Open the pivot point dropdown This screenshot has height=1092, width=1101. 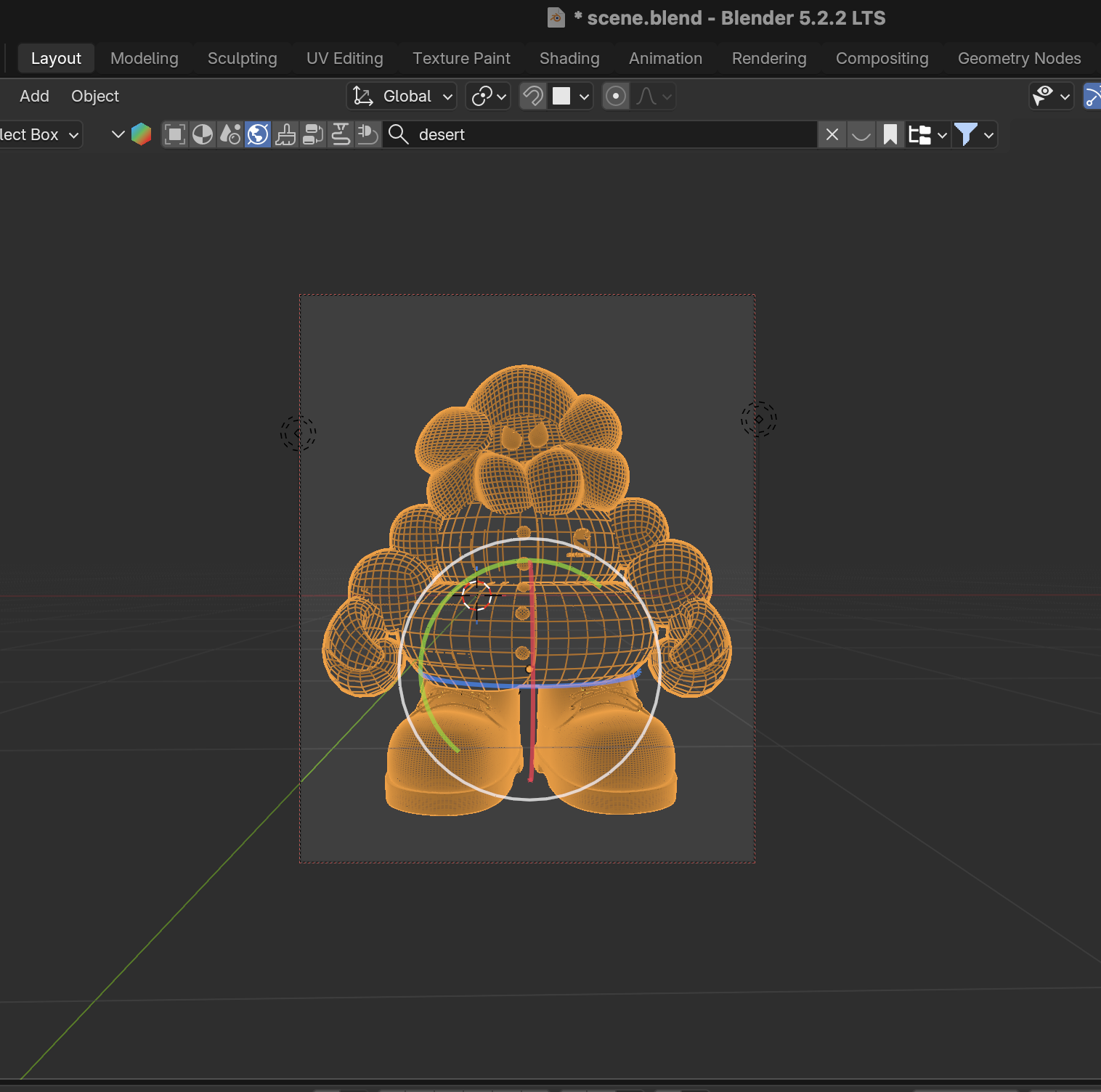(488, 96)
